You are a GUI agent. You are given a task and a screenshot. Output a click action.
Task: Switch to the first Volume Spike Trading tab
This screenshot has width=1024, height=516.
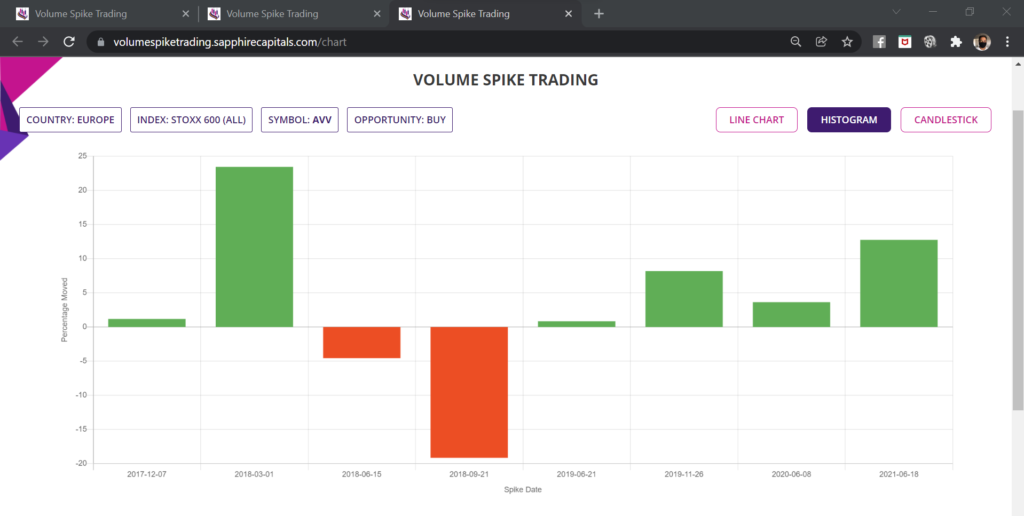coord(90,14)
